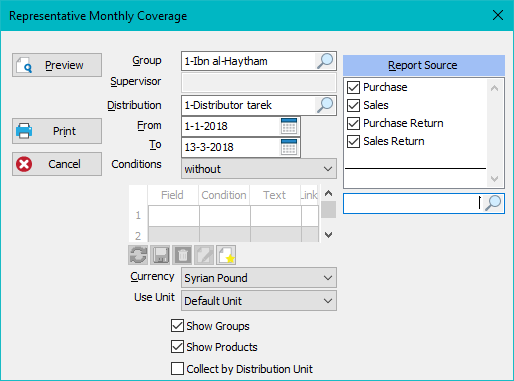
Task: Click the delete conditions trash icon
Action: point(182,255)
